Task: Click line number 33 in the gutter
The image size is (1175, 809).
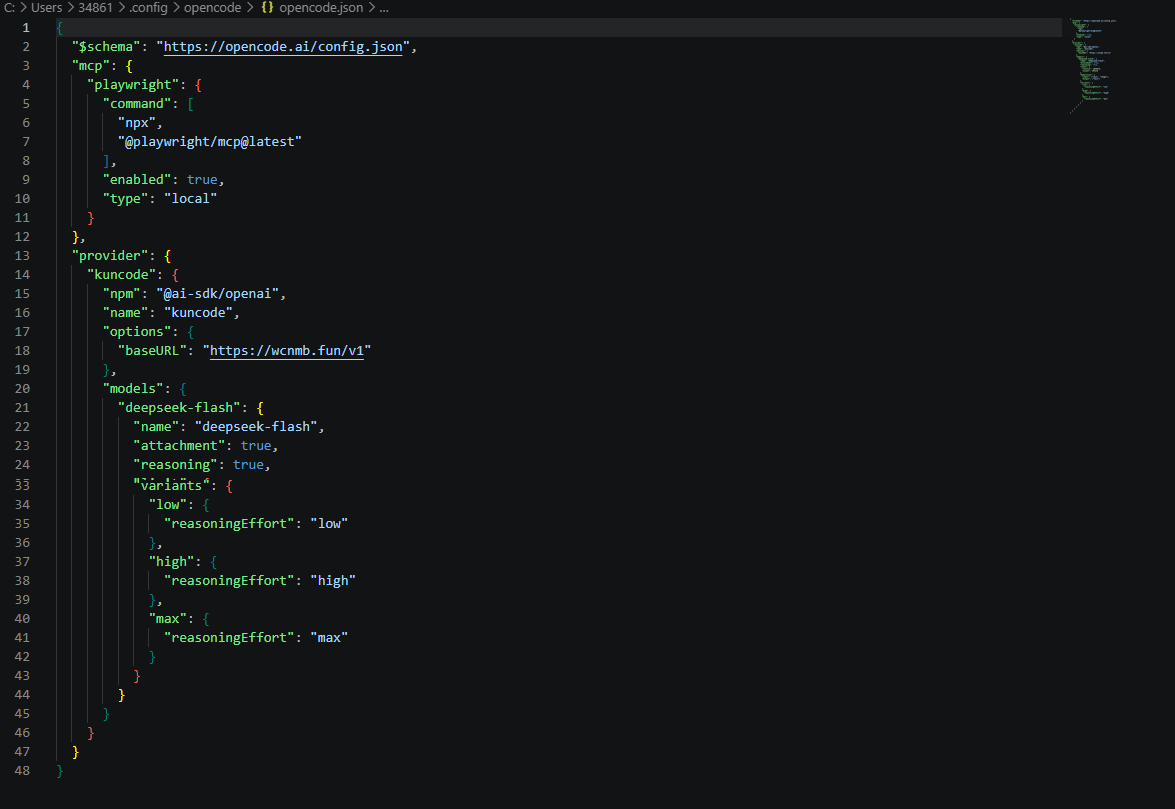Action: point(22,485)
